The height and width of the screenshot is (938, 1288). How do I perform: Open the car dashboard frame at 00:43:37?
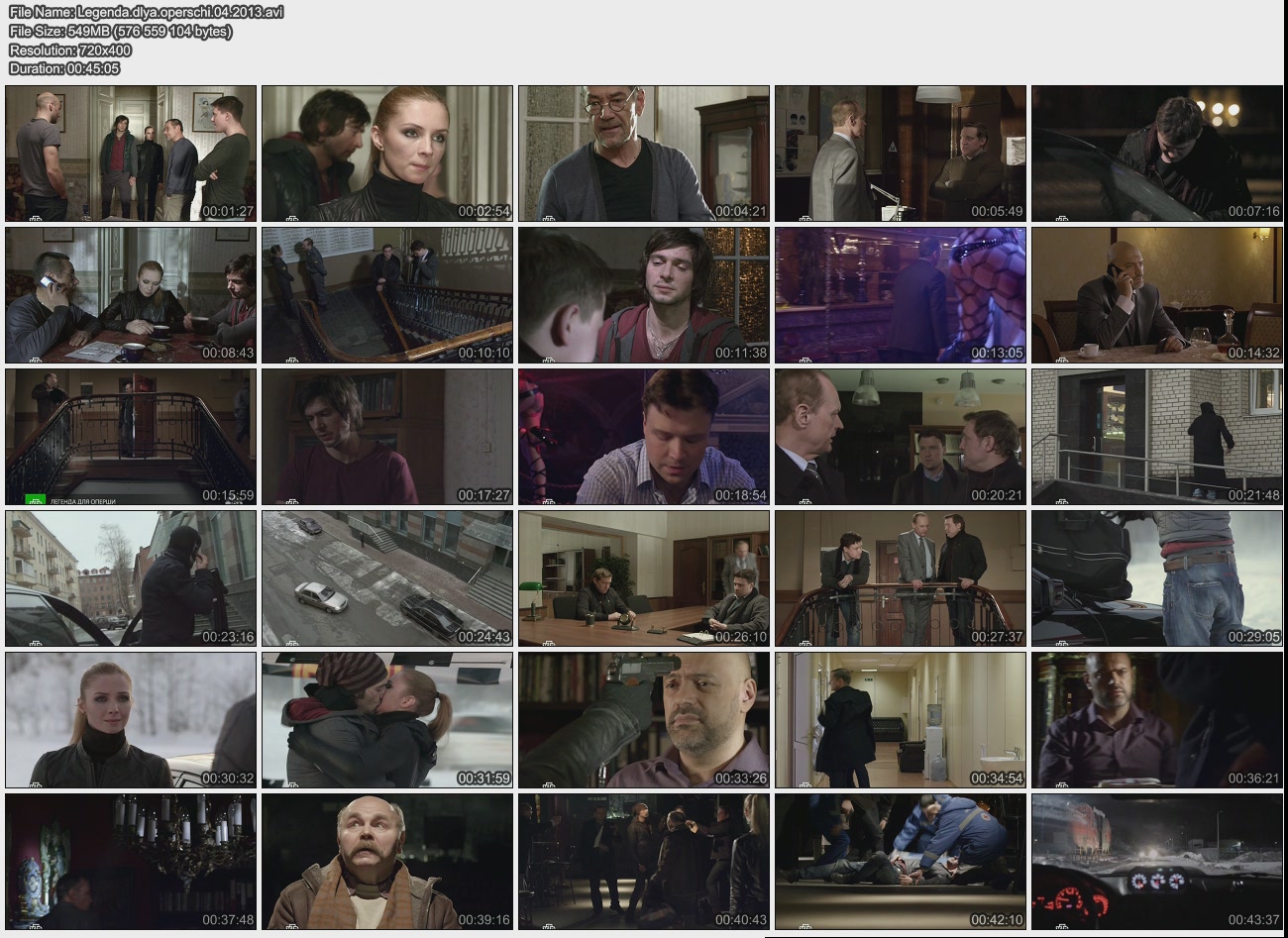pyautogui.click(x=1156, y=862)
